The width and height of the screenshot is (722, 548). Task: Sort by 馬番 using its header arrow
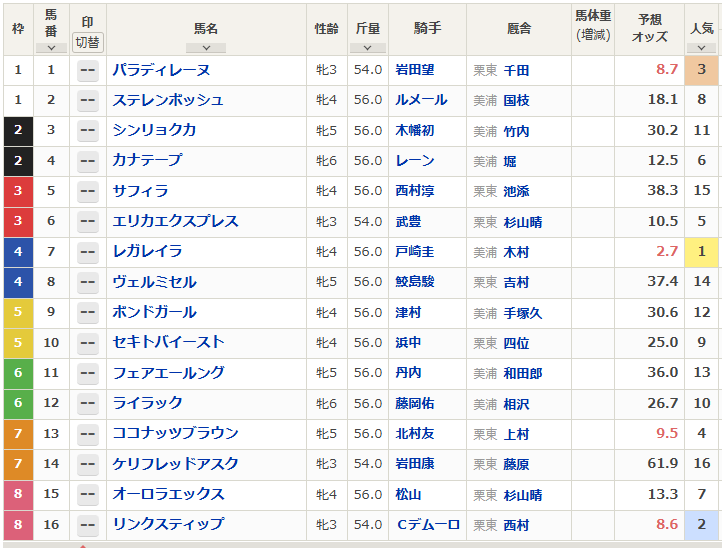51,48
